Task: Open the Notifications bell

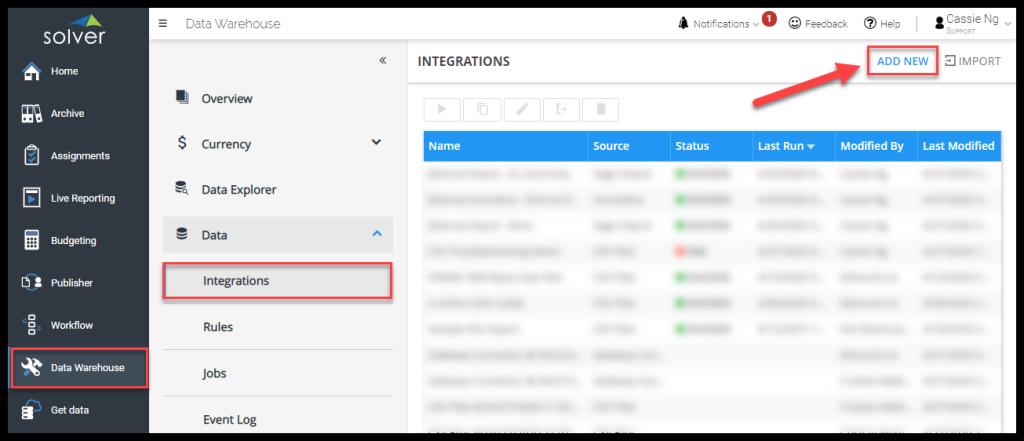Action: pos(684,23)
